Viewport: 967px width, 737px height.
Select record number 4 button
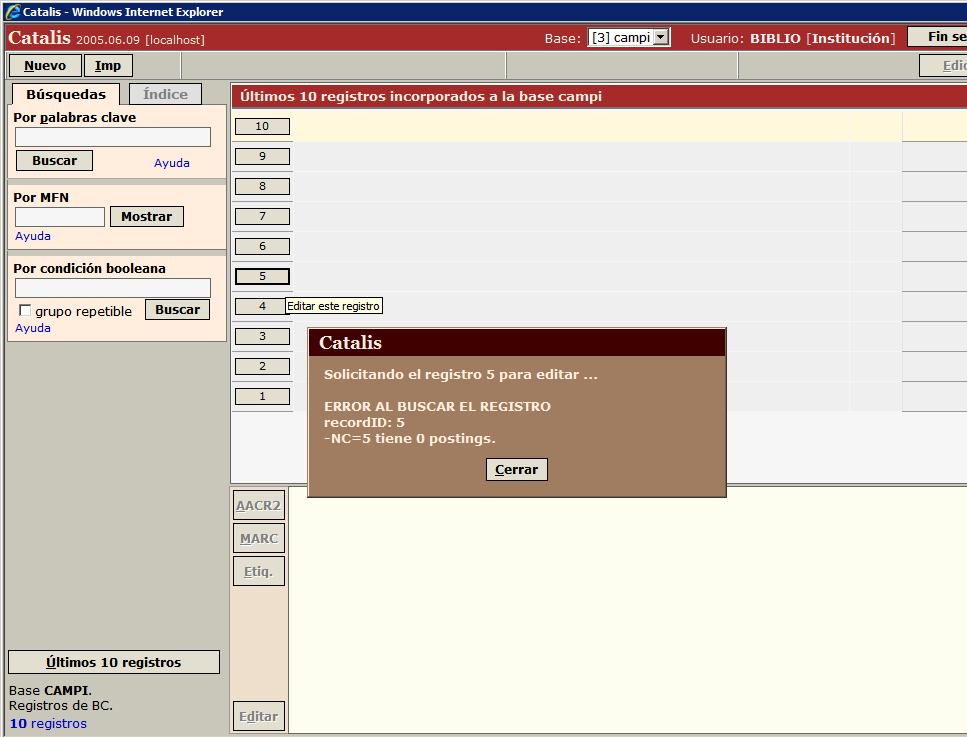point(262,307)
